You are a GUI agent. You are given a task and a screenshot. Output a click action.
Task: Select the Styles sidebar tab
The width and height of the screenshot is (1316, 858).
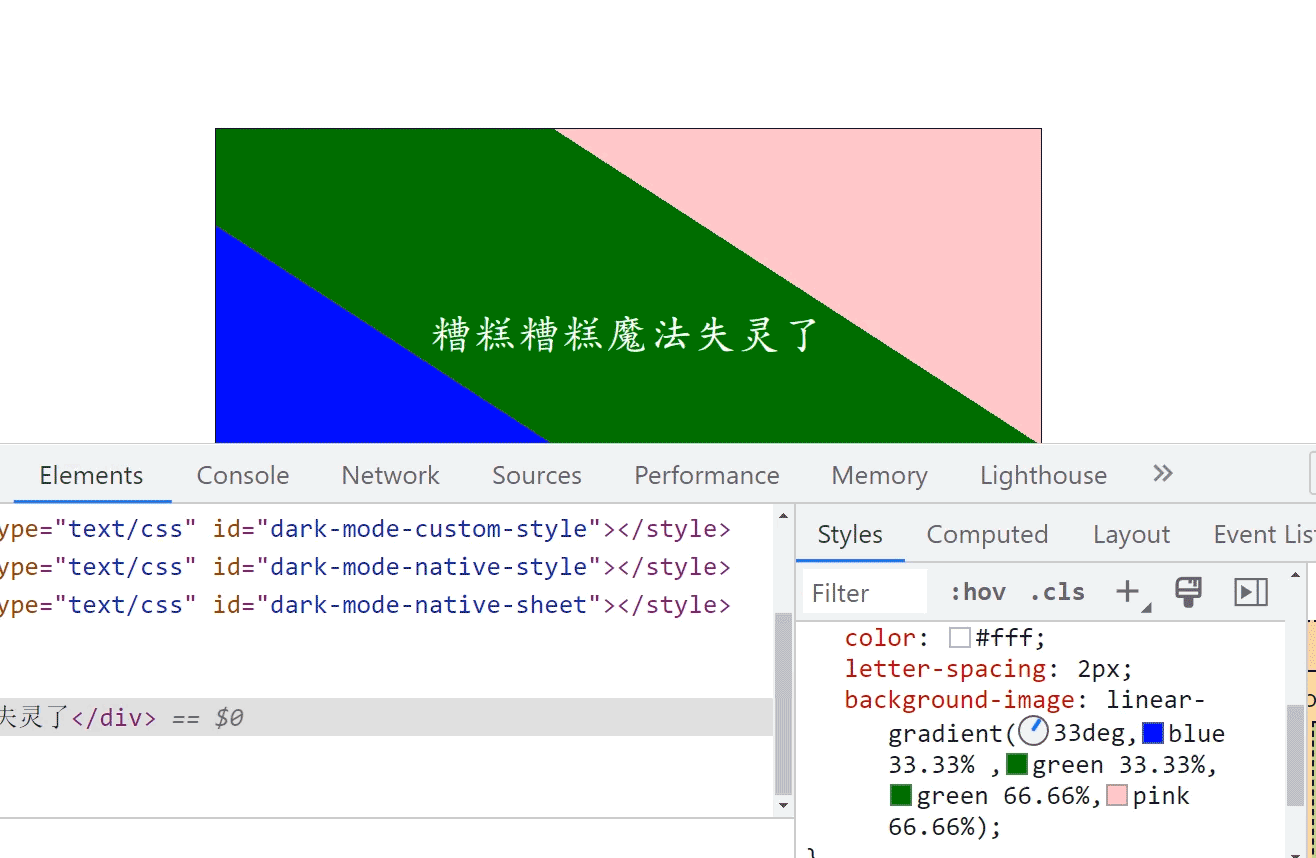pos(850,535)
